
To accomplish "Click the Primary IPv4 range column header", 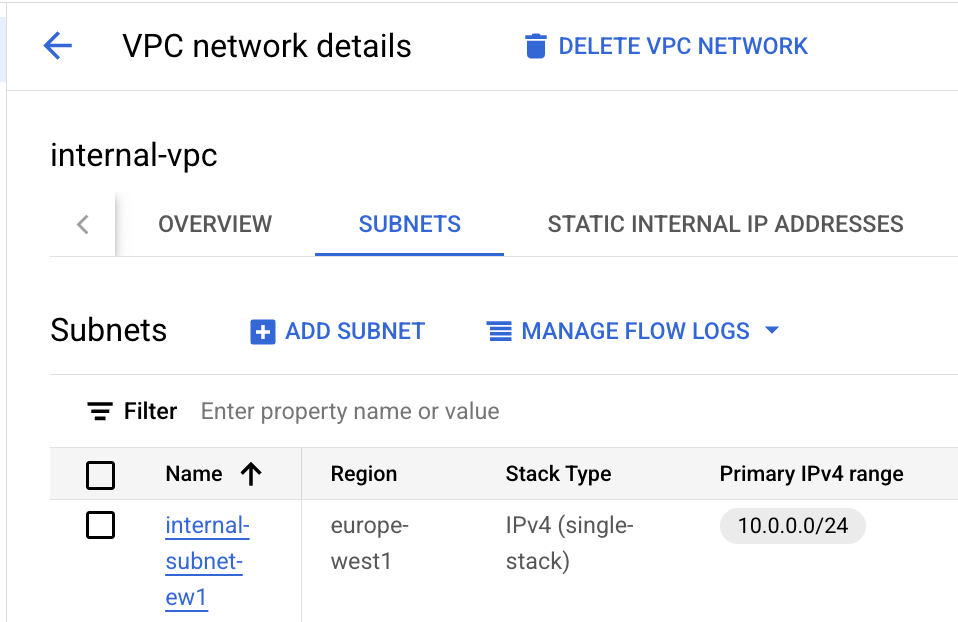I will [x=811, y=474].
